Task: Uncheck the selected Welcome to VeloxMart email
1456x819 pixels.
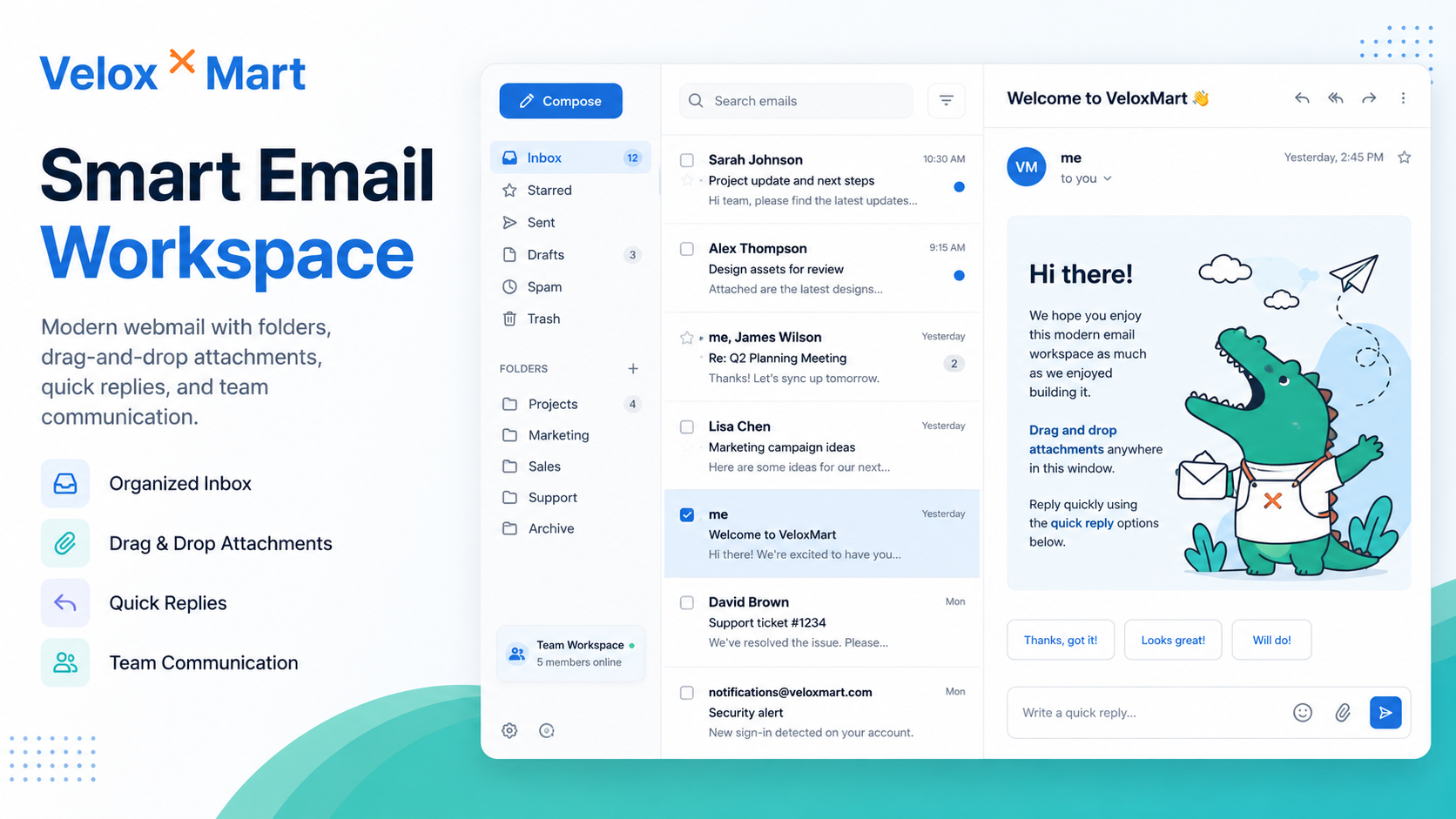Action: click(687, 514)
